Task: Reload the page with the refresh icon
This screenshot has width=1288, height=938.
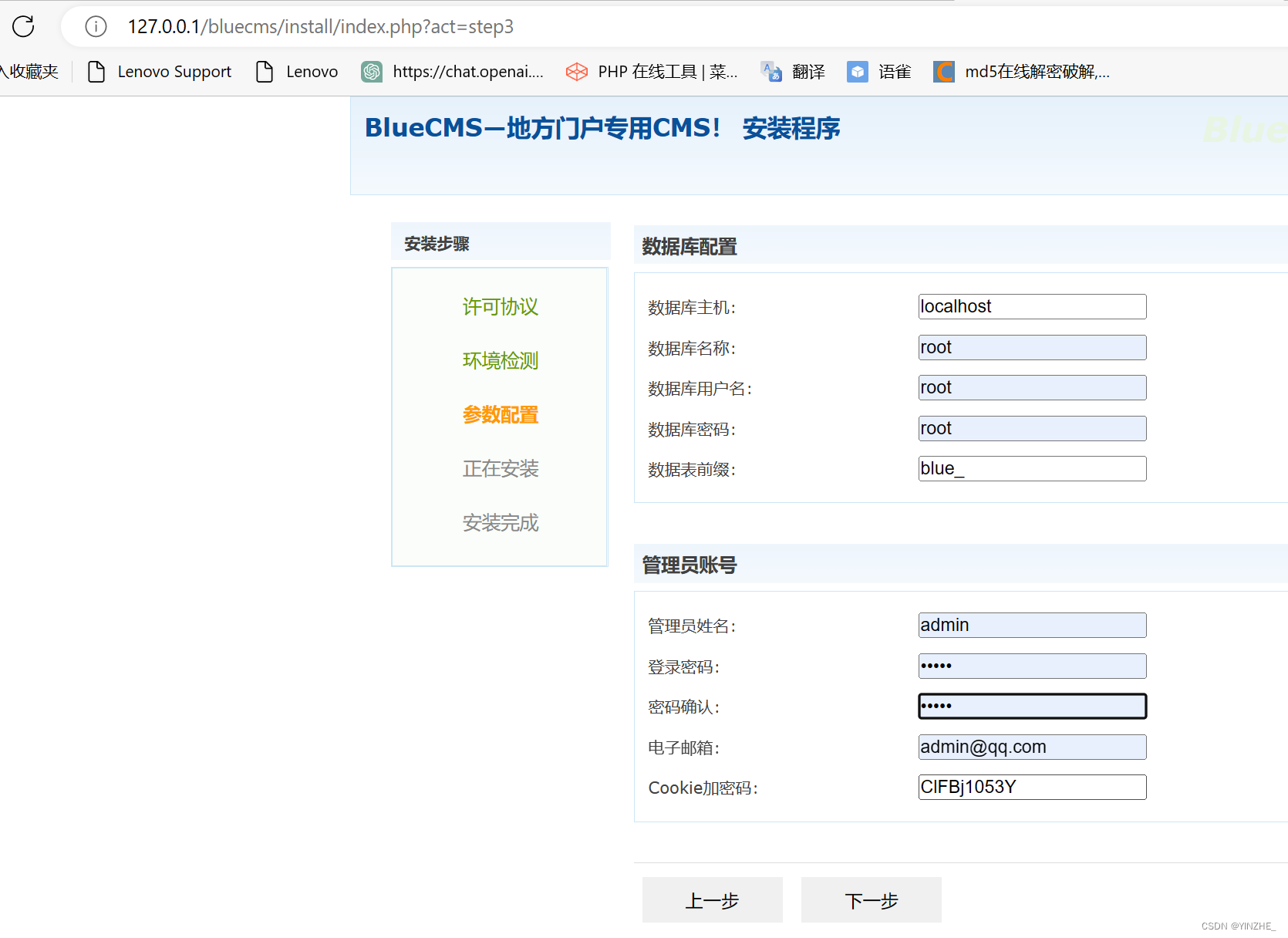Action: click(x=23, y=26)
